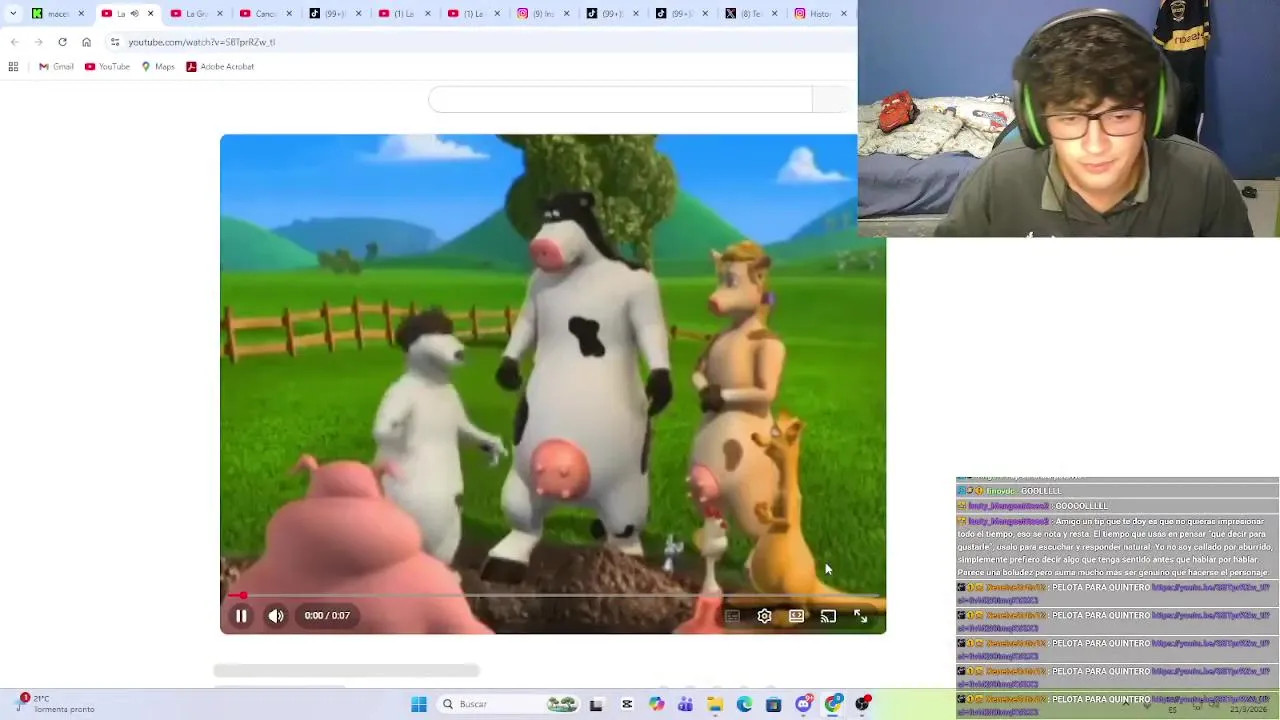Click the address bar URL
Screen dimensions: 1280x720
click(201, 42)
